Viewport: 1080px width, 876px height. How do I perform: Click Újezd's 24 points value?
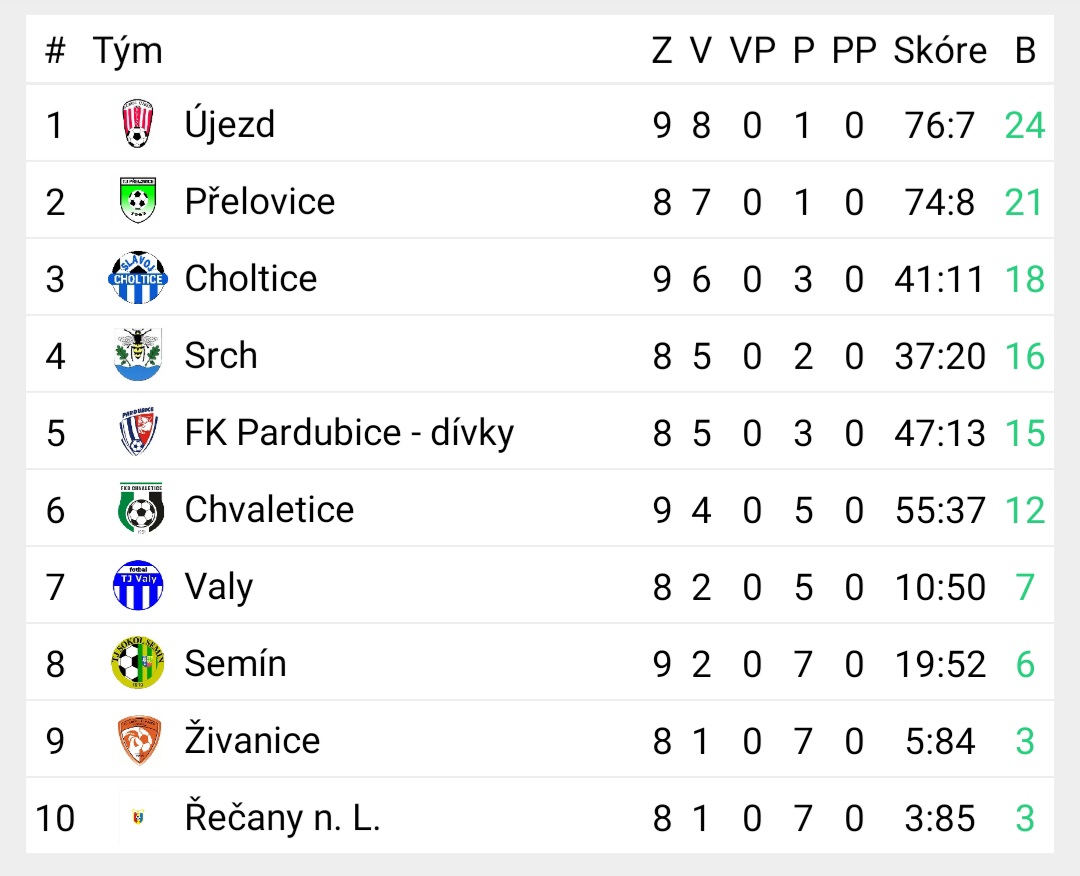[1025, 125]
